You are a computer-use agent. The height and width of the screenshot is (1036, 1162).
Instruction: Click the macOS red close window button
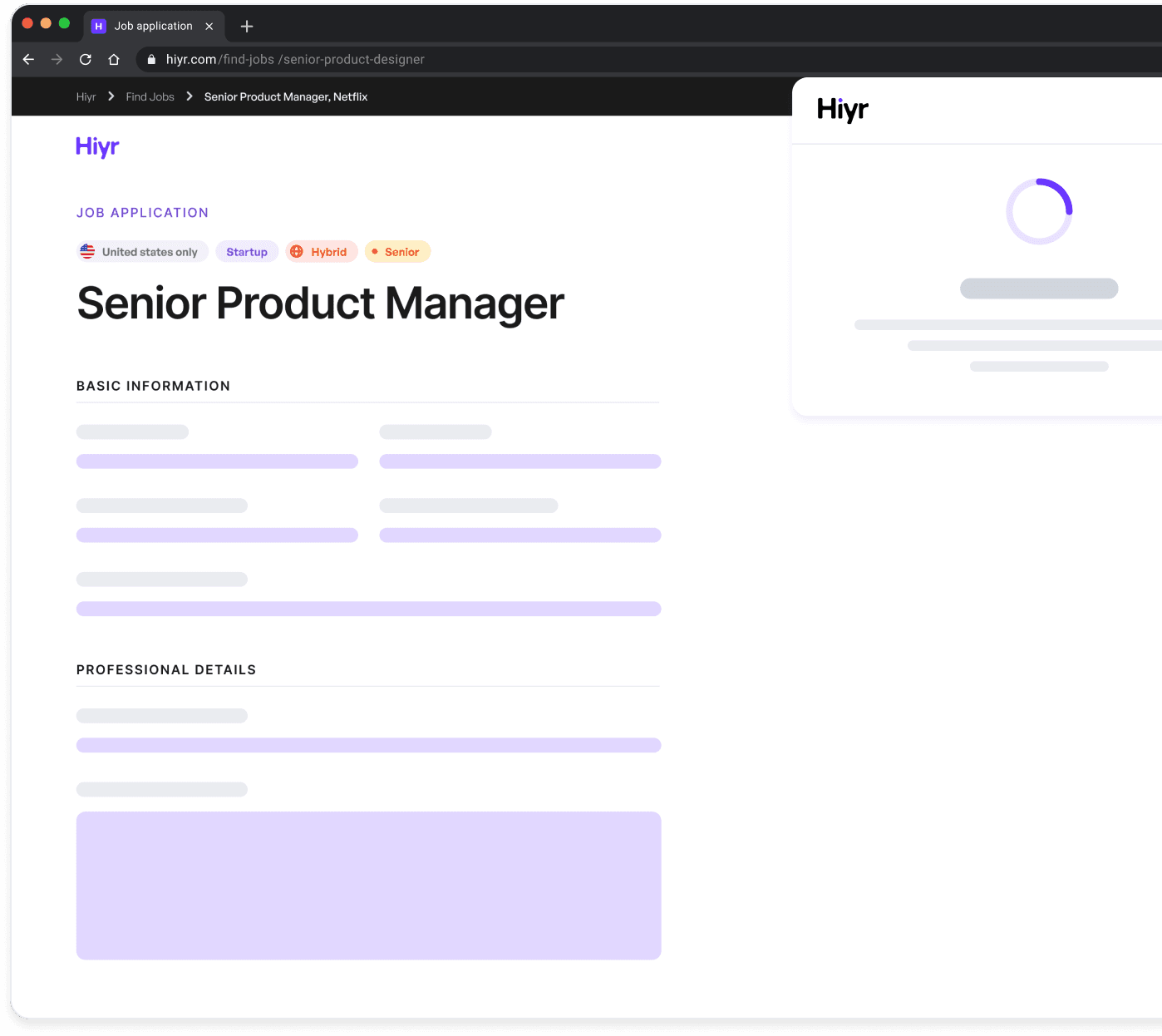click(27, 23)
